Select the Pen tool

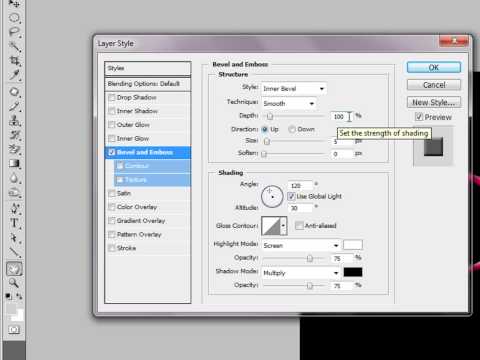[14, 209]
